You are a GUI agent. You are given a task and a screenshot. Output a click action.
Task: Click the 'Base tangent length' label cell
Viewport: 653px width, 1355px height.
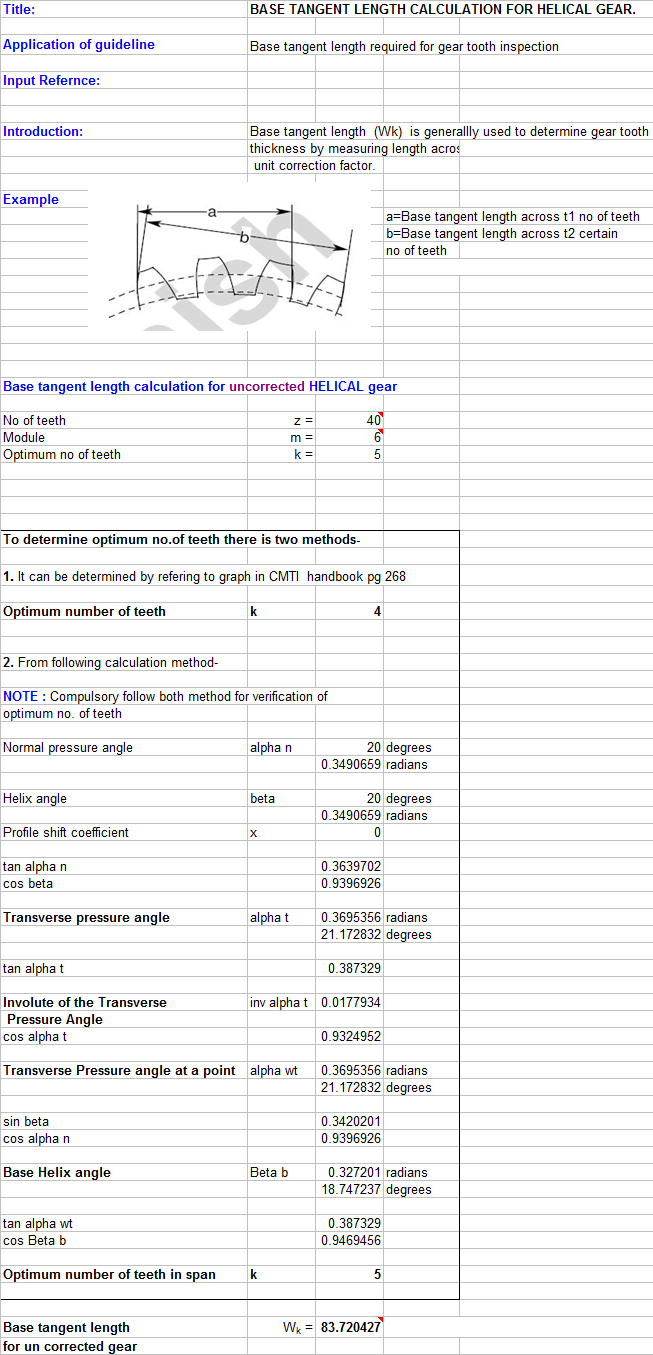click(66, 1327)
